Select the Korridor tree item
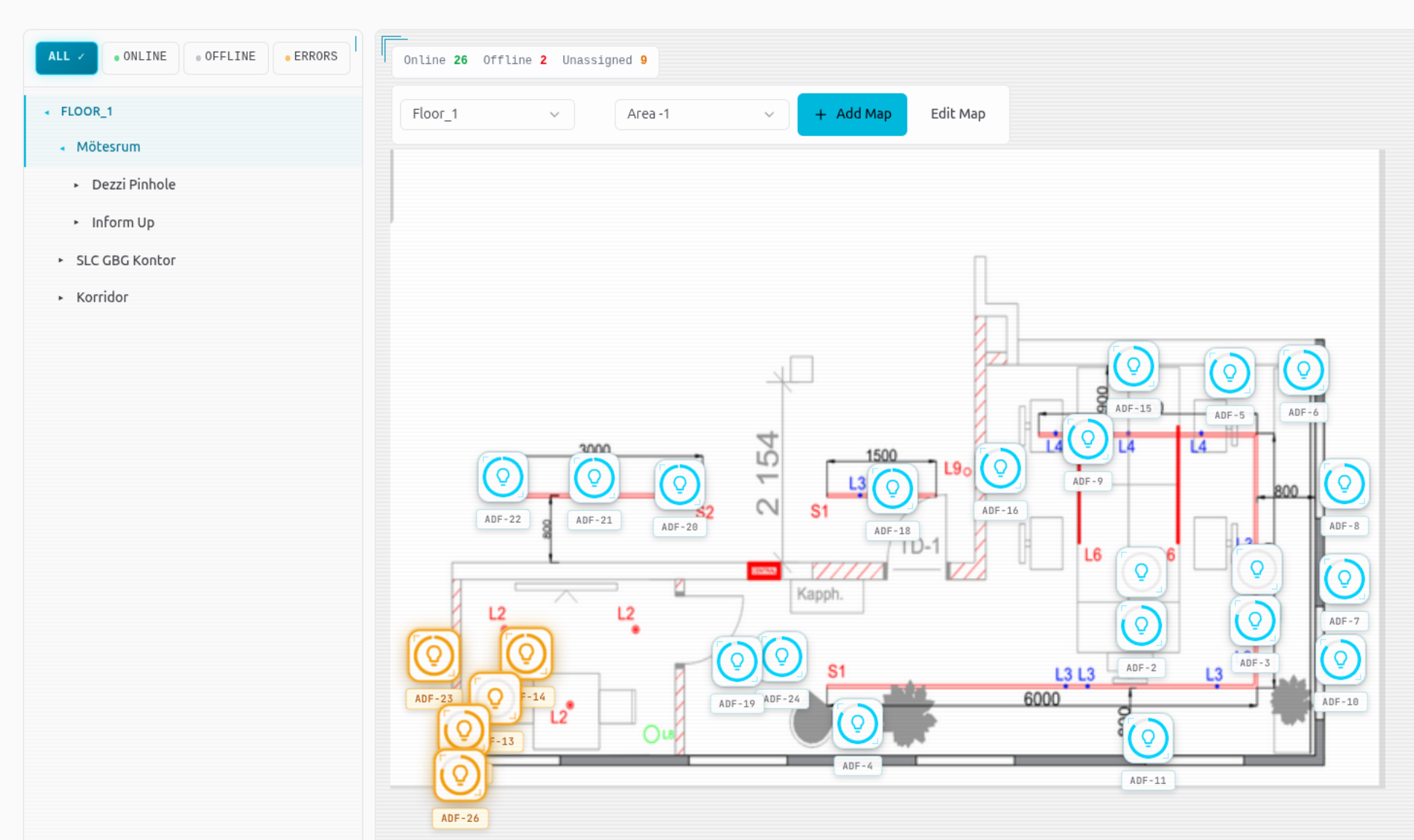 [102, 297]
